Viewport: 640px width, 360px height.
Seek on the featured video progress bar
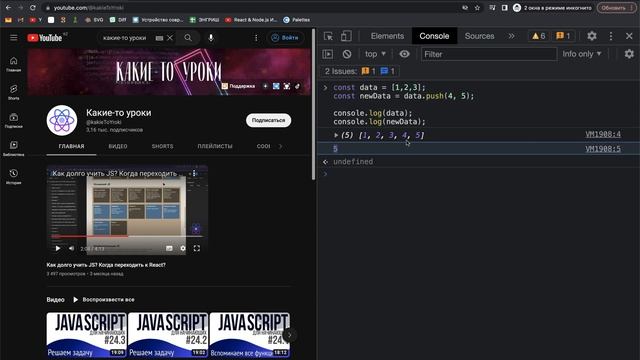127,236
